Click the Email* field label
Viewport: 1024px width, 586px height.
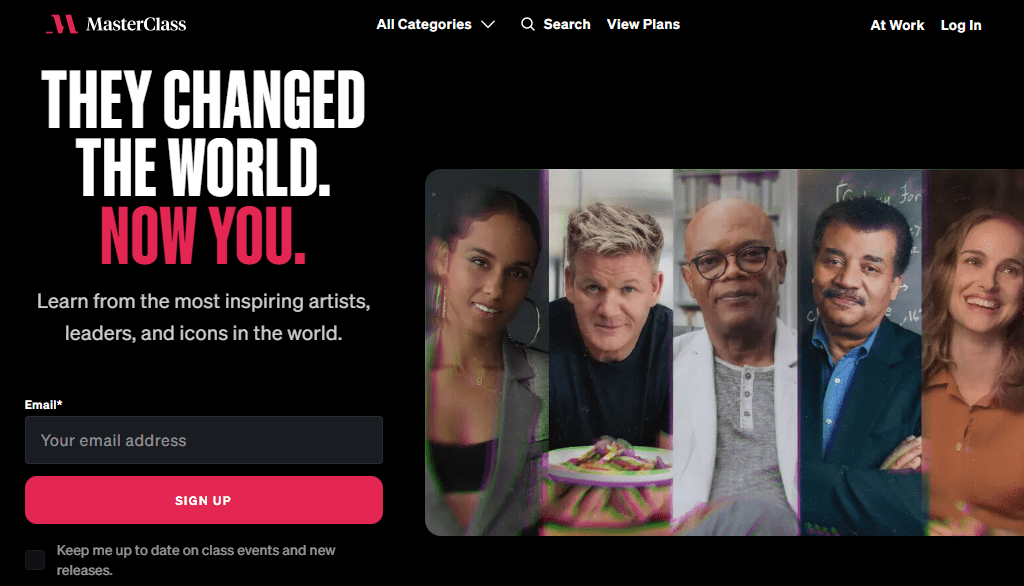43,404
